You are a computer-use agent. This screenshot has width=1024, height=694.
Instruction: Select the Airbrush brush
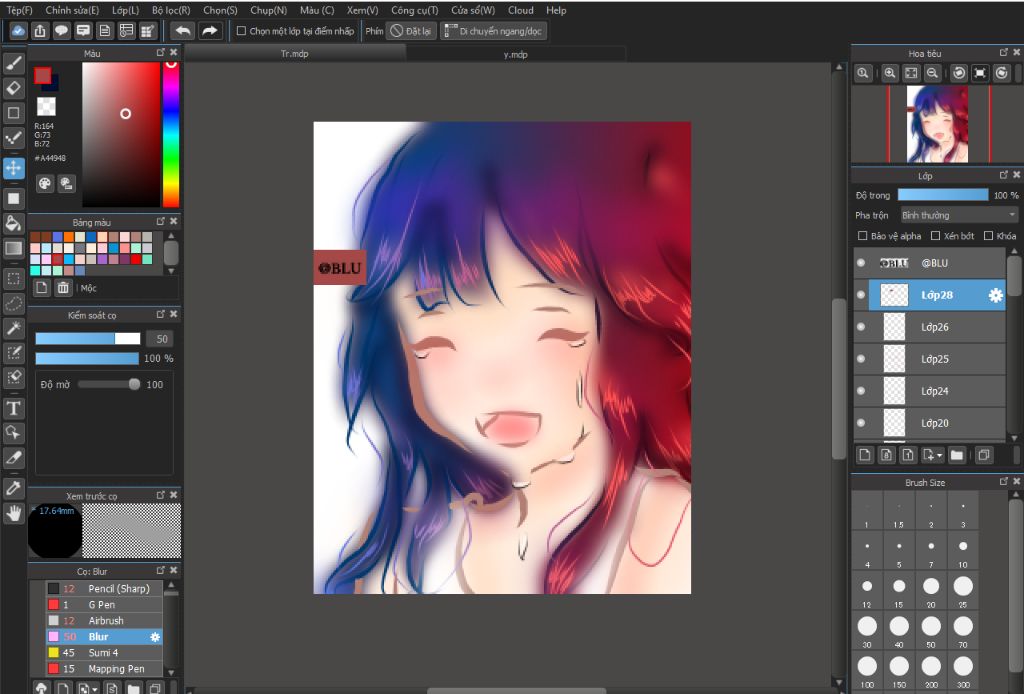pos(104,621)
